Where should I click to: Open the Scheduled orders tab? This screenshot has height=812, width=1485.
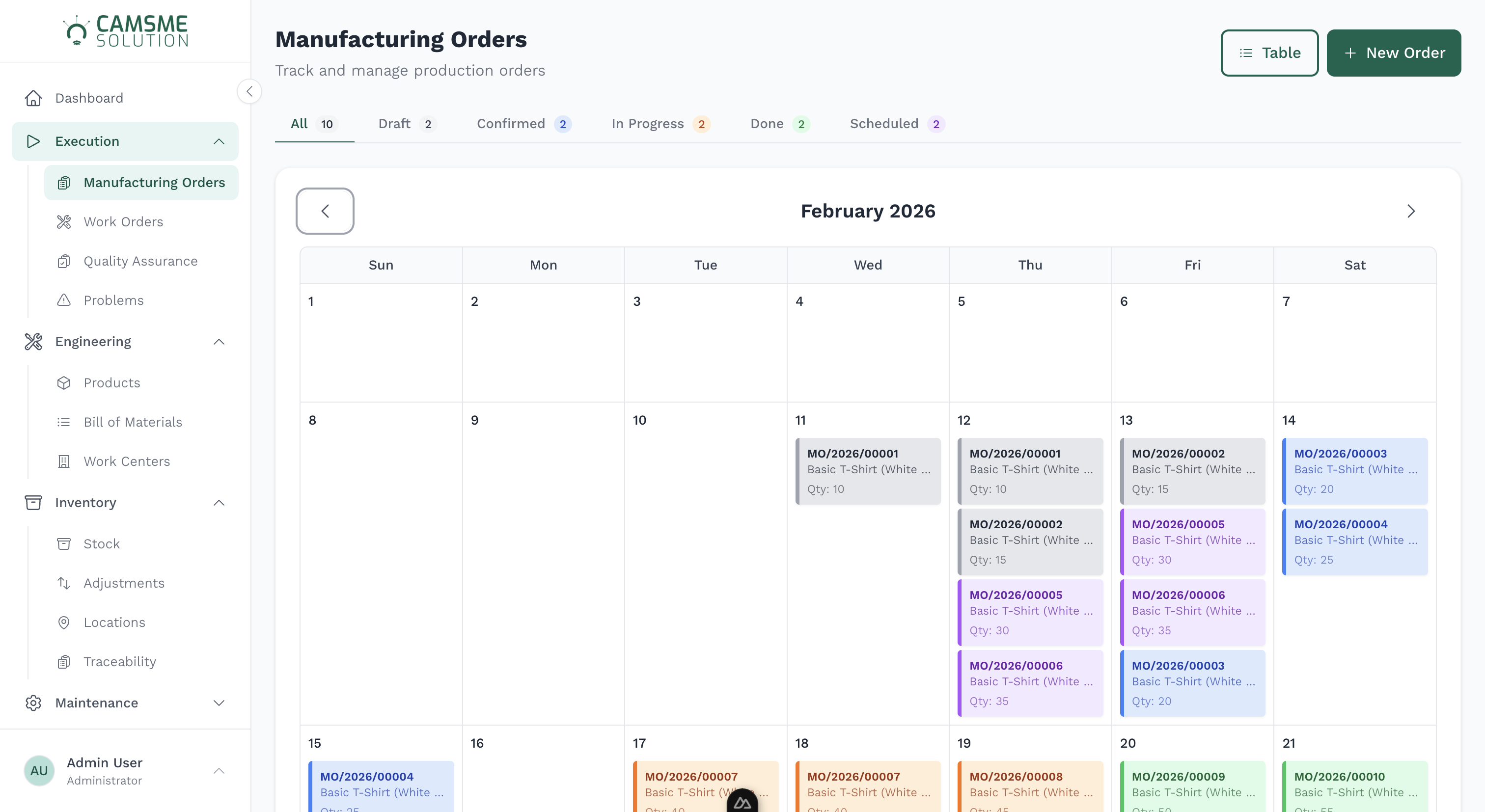click(x=884, y=123)
